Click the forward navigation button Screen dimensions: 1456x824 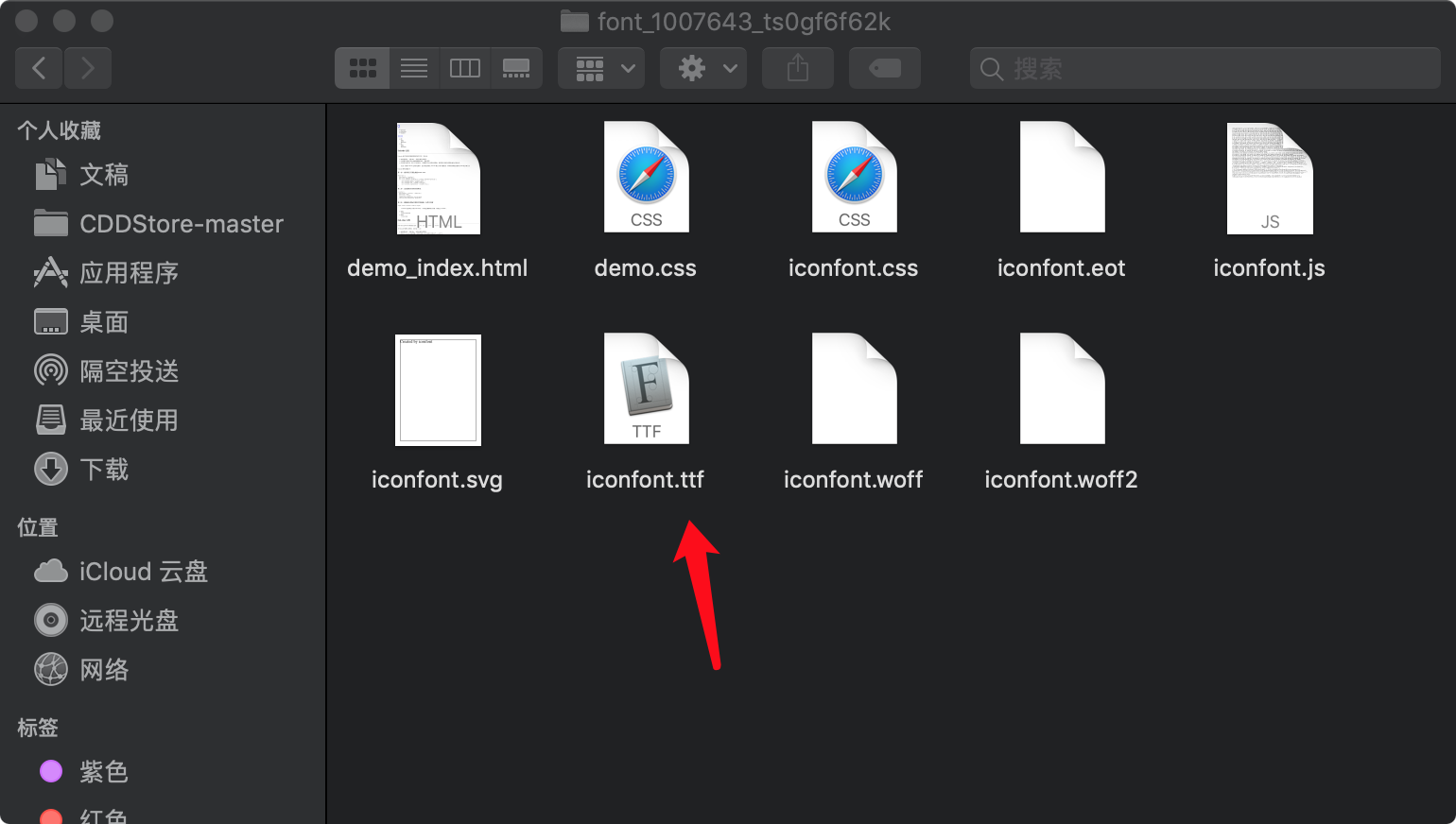88,67
